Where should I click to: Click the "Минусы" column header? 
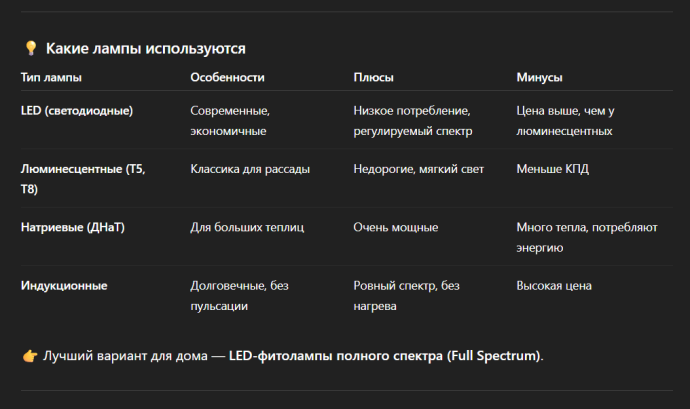(539, 77)
